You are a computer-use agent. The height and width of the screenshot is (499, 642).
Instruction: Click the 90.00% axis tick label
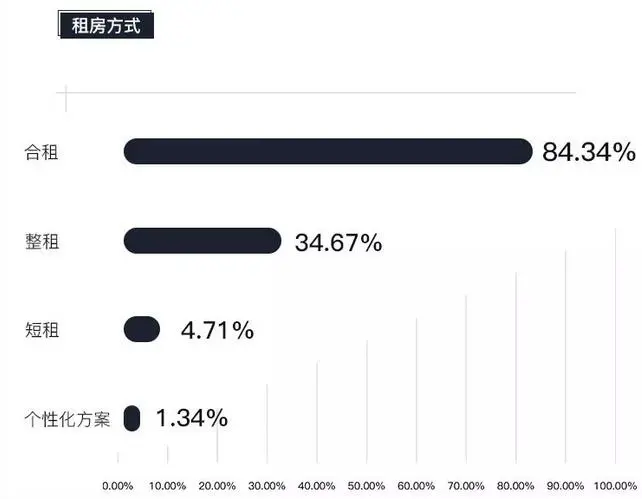(565, 486)
